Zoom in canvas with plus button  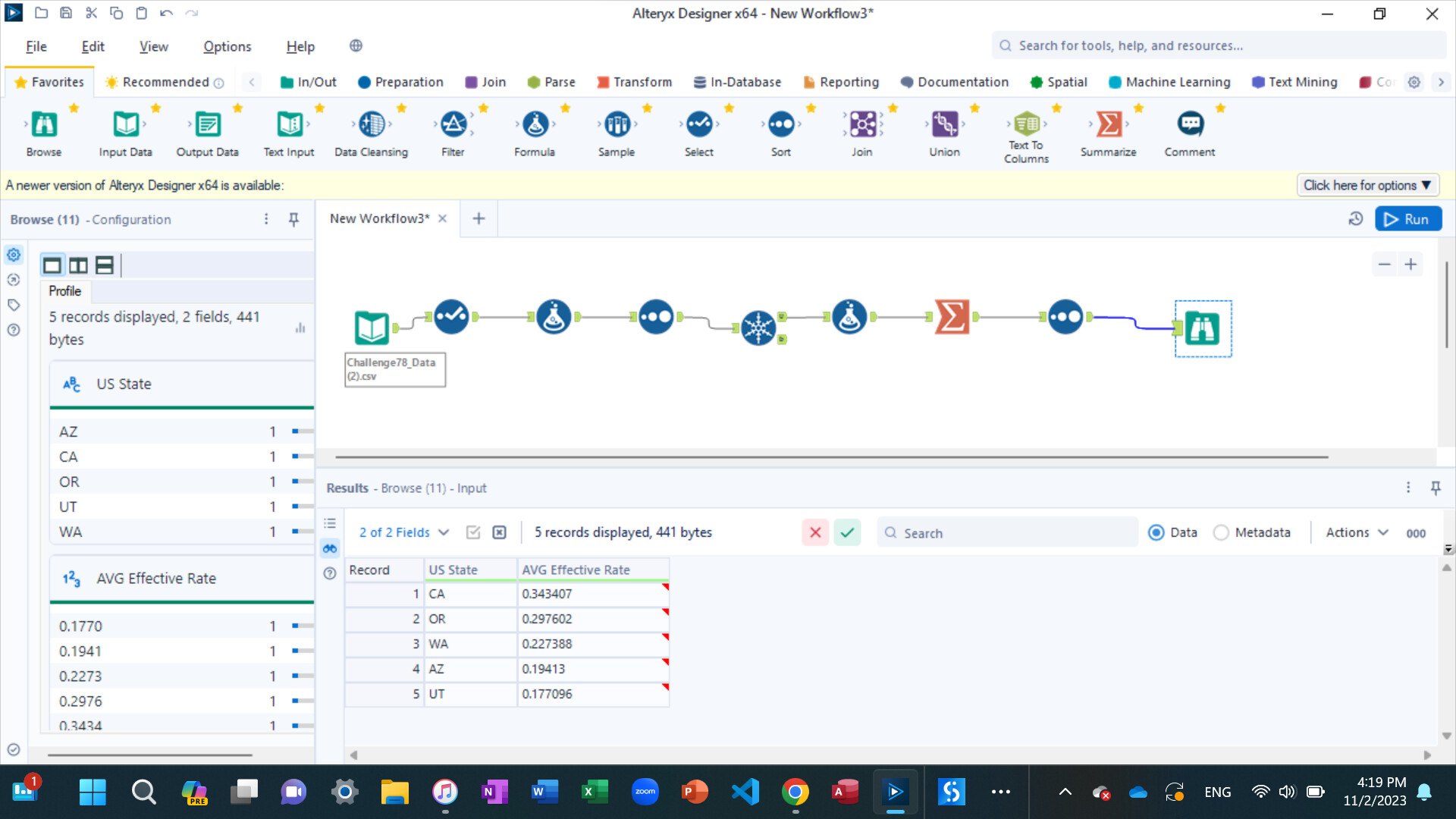[1410, 265]
